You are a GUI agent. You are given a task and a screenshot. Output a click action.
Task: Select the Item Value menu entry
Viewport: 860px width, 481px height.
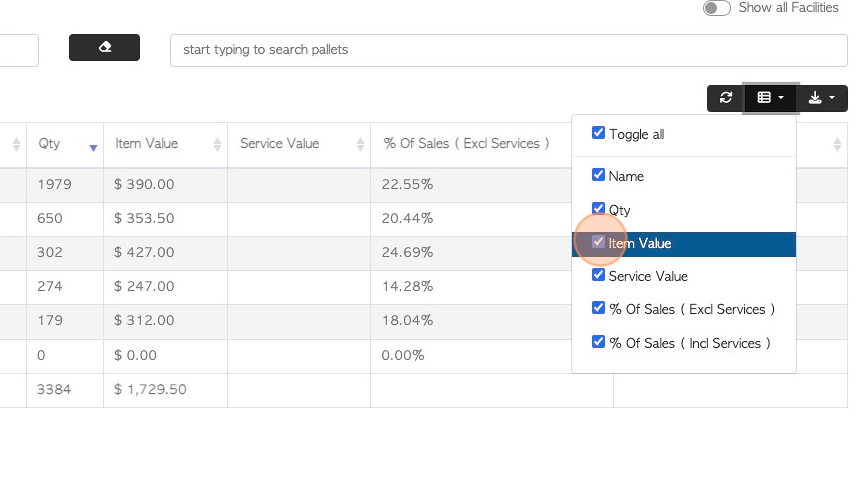point(683,244)
